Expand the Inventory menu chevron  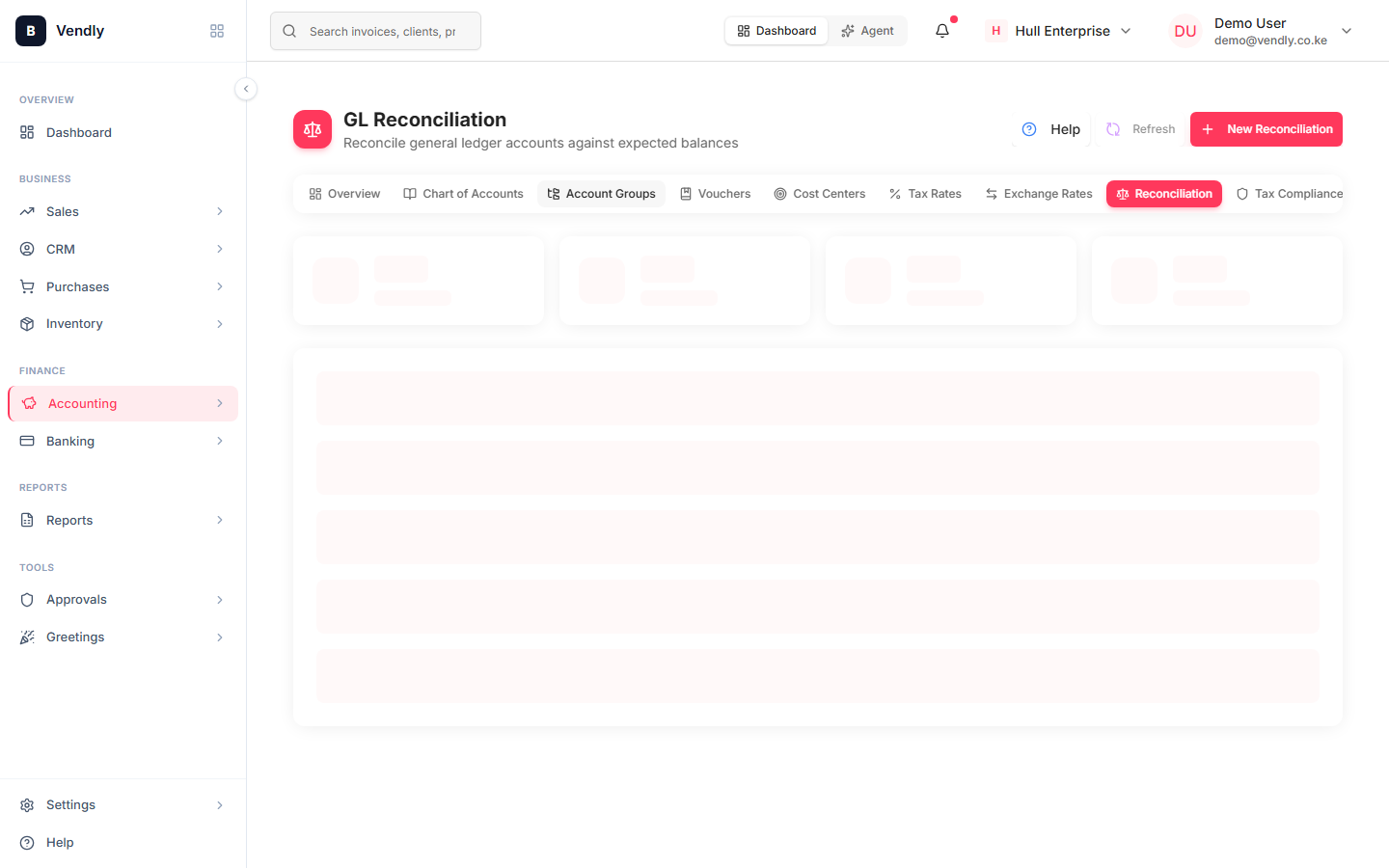(x=220, y=324)
